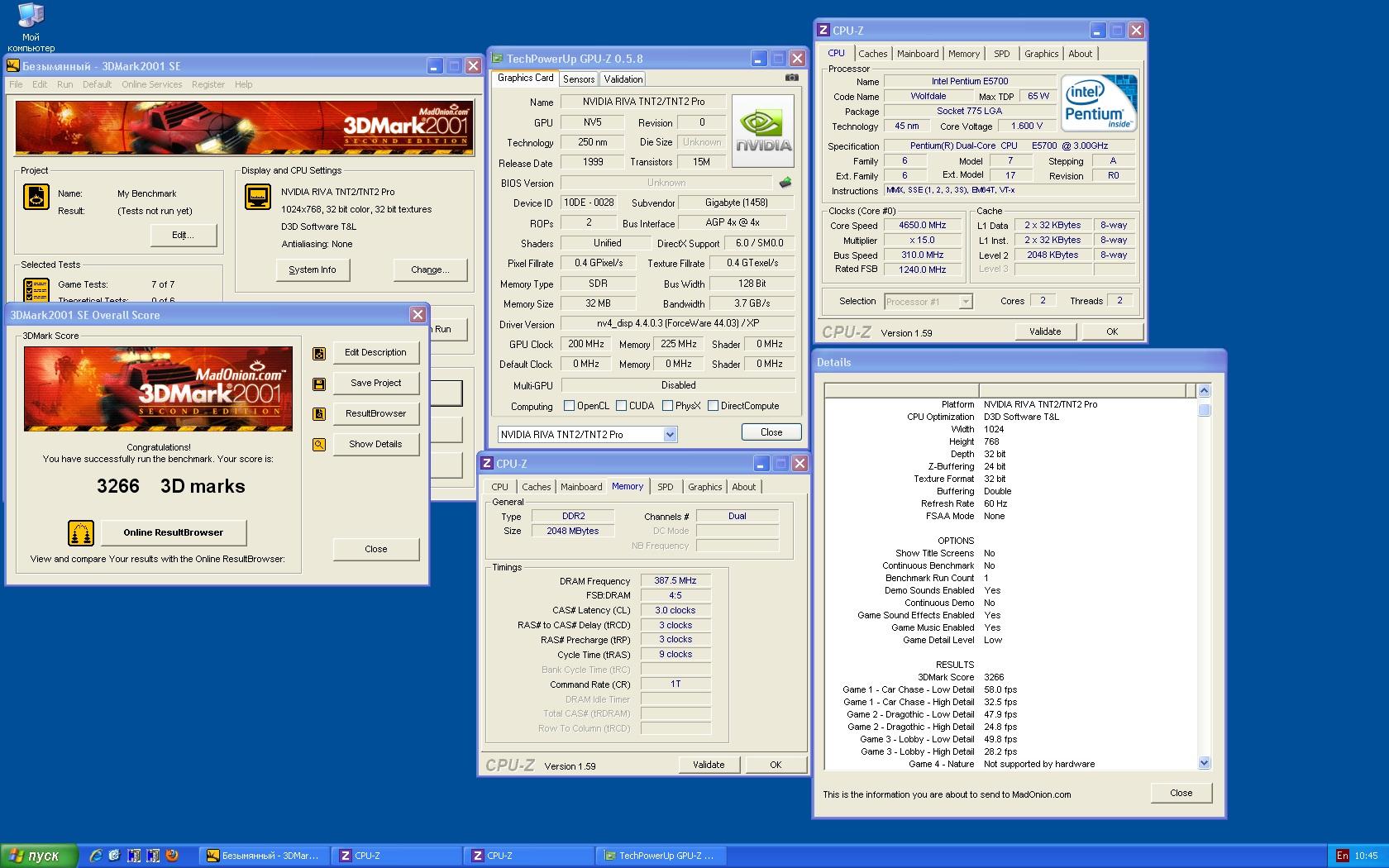This screenshot has width=1389, height=868.
Task: Open the Caches tab in CPU-Z Memory window
Action: click(536, 487)
